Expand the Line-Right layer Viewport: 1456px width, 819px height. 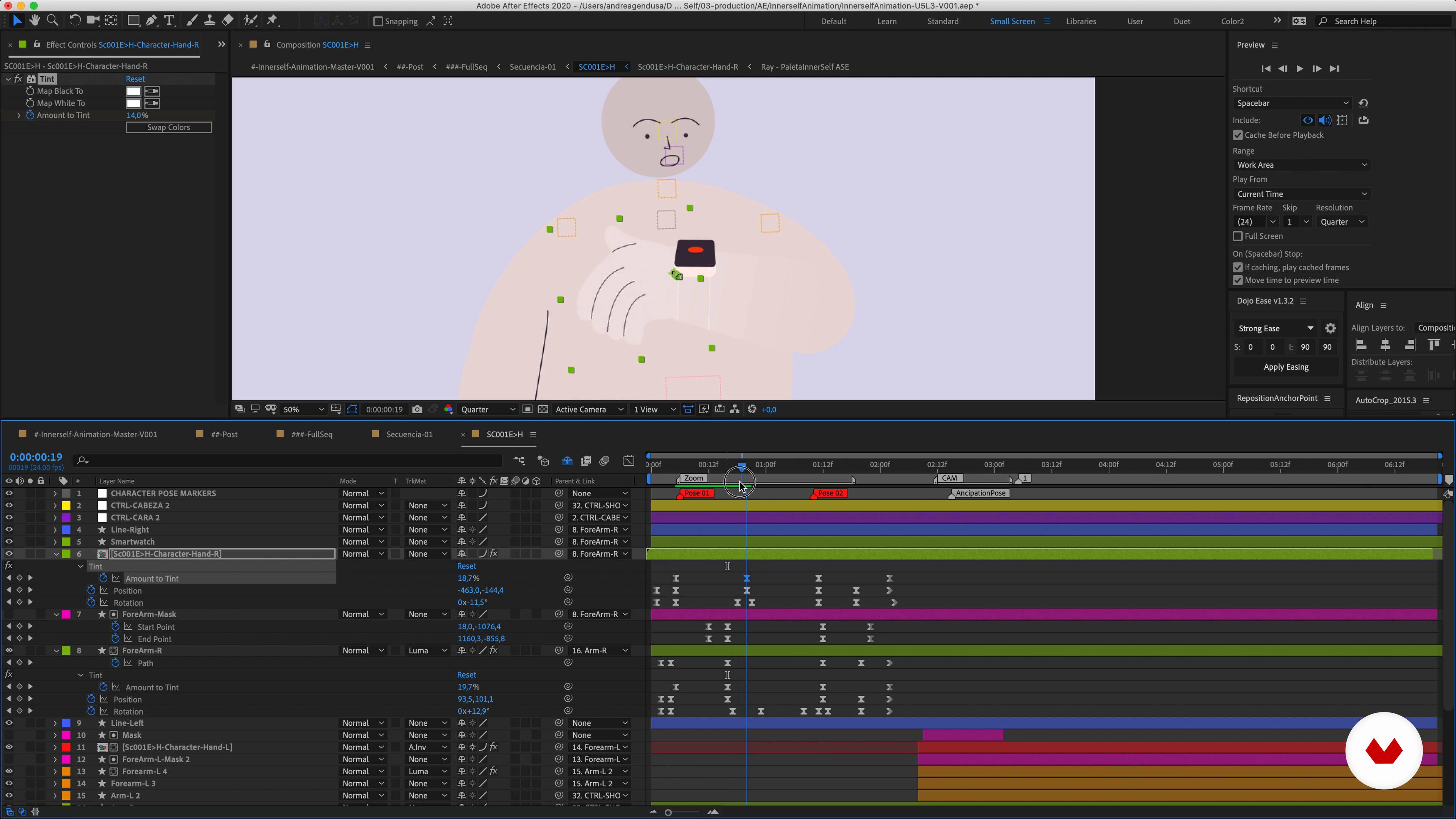pos(55,530)
